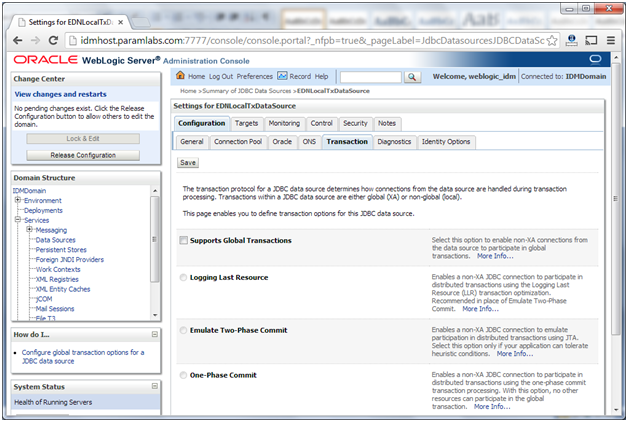The image size is (628, 422).
Task: Switch to the Configuration tab
Action: coord(201,123)
